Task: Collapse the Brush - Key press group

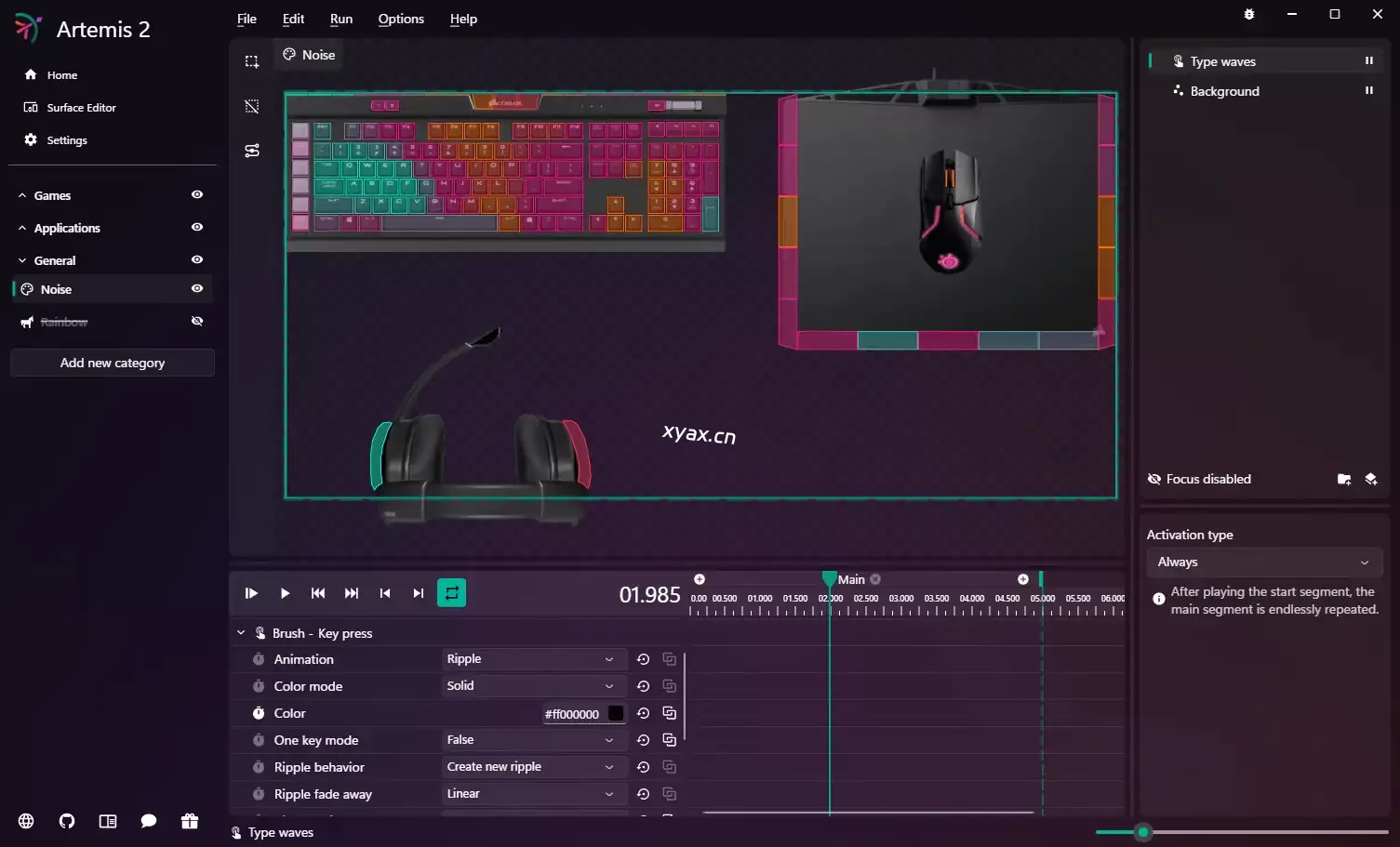Action: pos(241,633)
